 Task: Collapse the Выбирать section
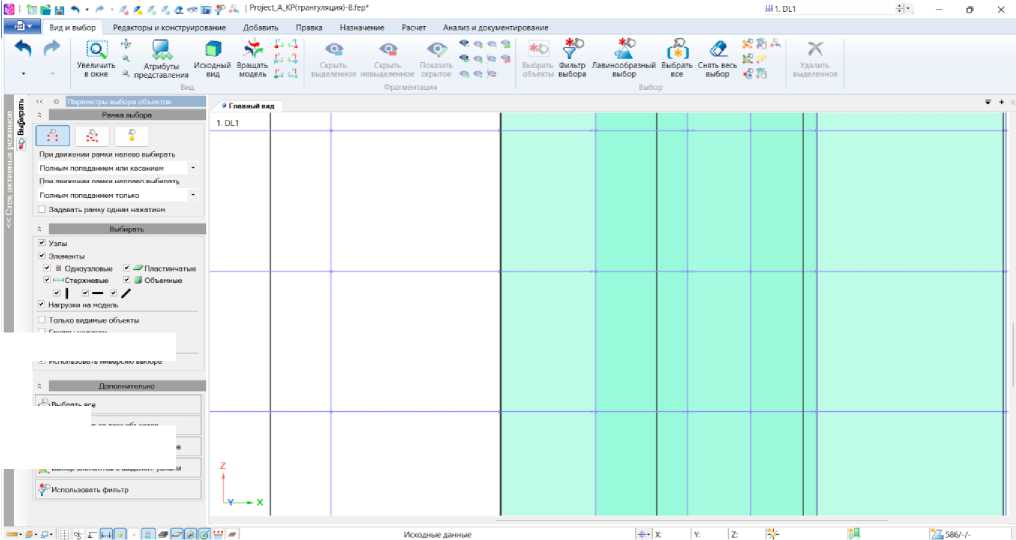pyautogui.click(x=40, y=229)
